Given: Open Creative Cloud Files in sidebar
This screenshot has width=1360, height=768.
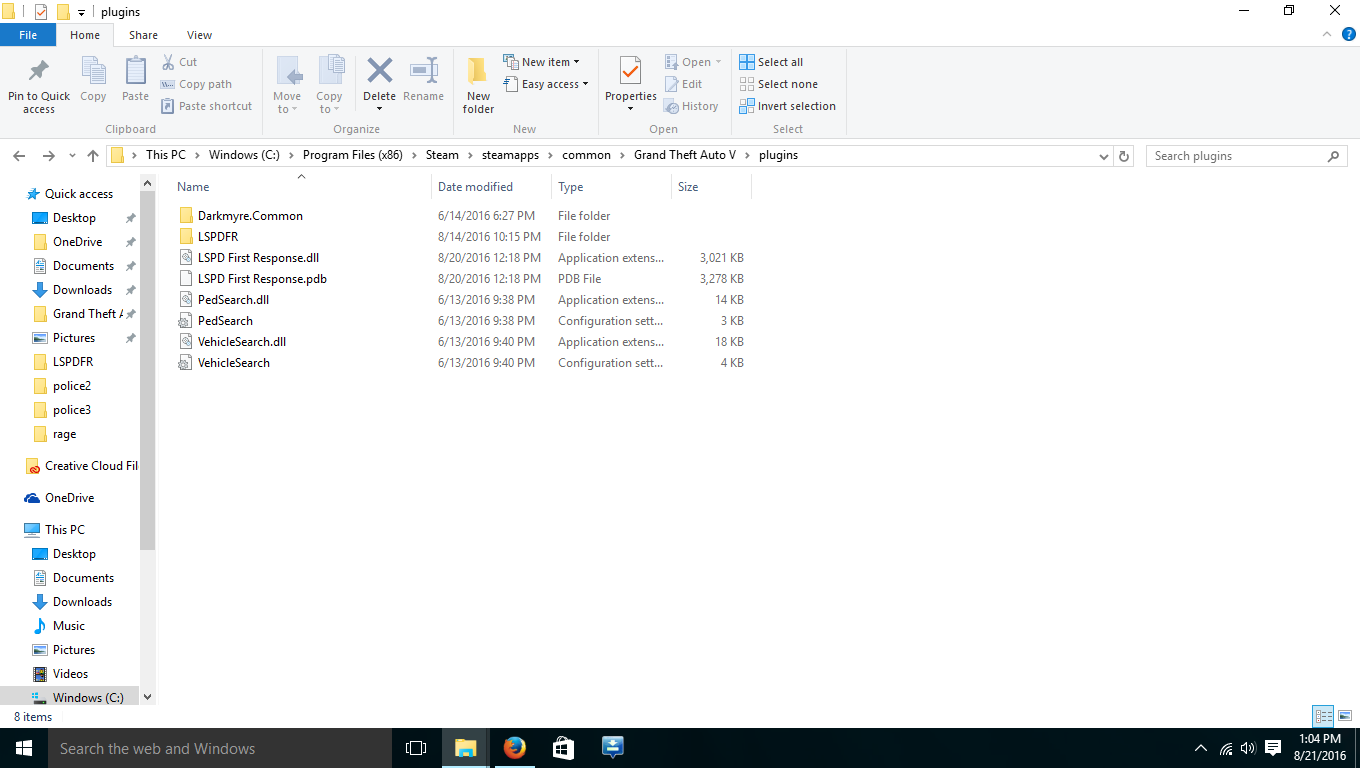Looking at the screenshot, I should [91, 466].
